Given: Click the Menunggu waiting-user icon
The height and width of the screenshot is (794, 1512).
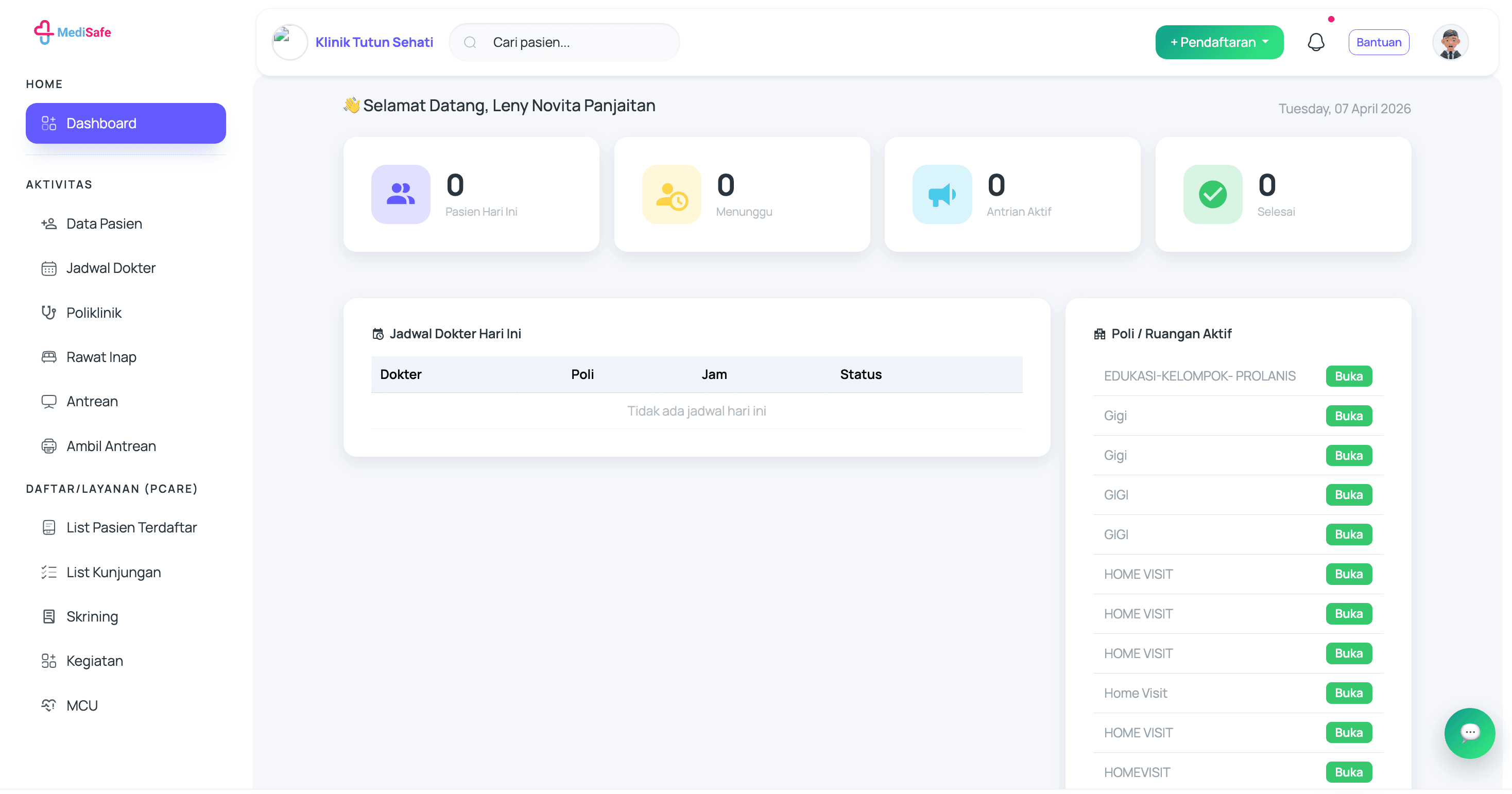Looking at the screenshot, I should pyautogui.click(x=672, y=194).
